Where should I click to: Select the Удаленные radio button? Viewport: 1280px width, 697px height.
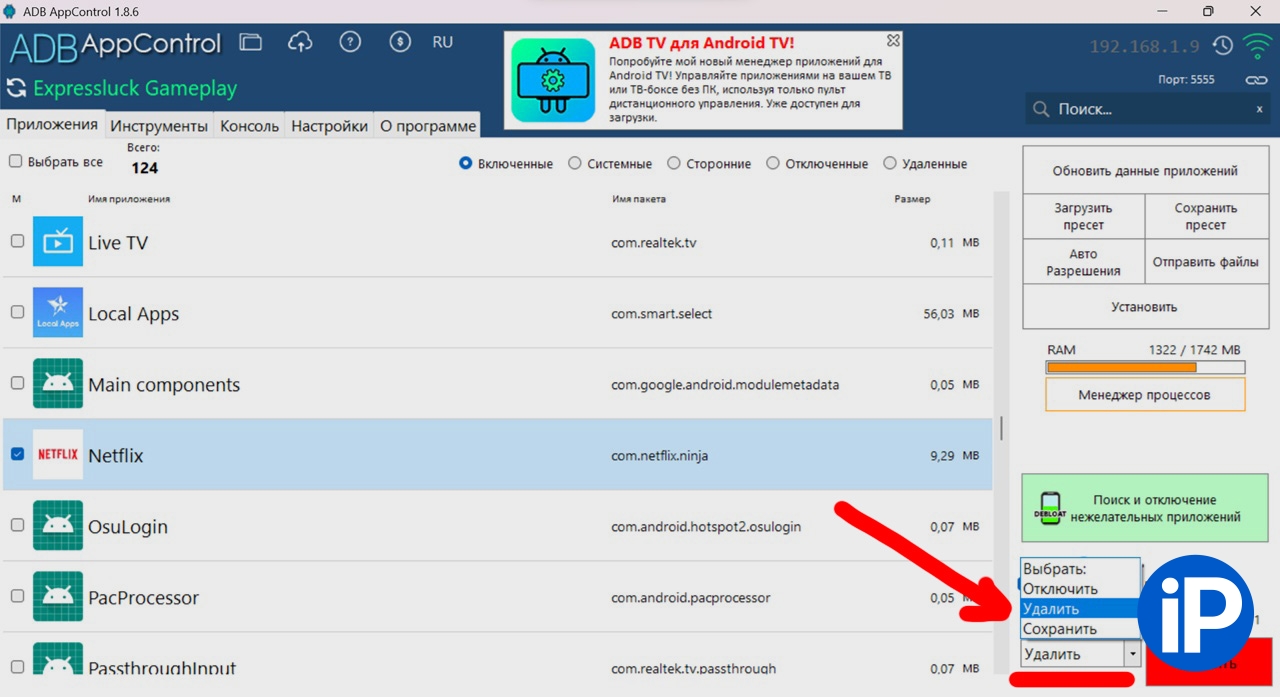pos(889,163)
